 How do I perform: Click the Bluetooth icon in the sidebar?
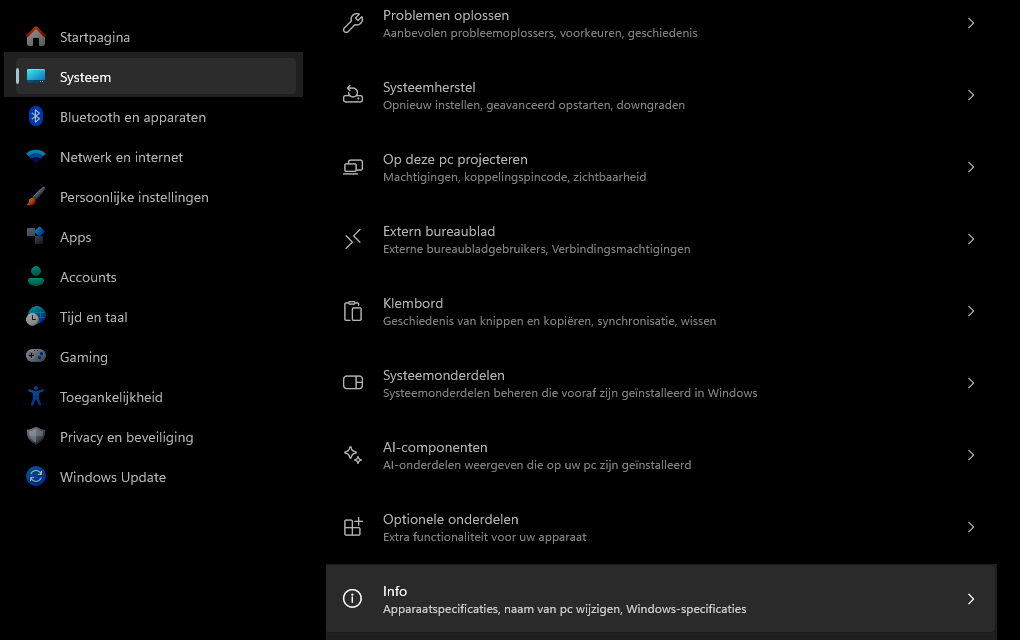pos(36,117)
